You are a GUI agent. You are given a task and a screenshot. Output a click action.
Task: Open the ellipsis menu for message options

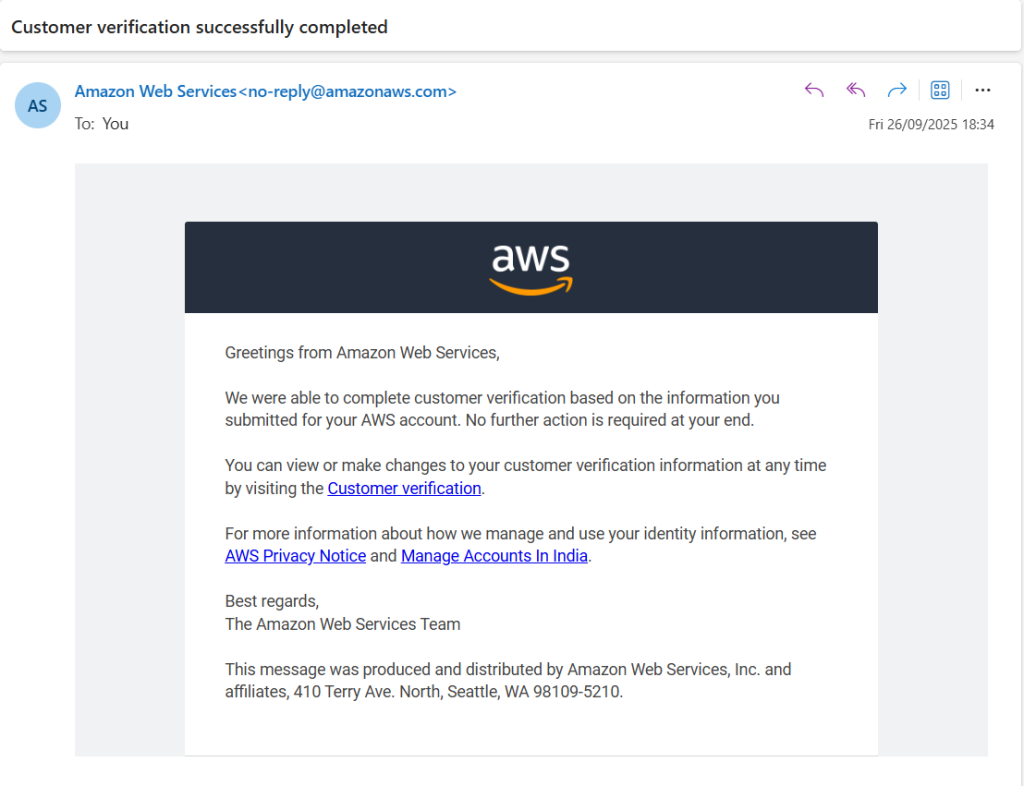click(x=982, y=90)
